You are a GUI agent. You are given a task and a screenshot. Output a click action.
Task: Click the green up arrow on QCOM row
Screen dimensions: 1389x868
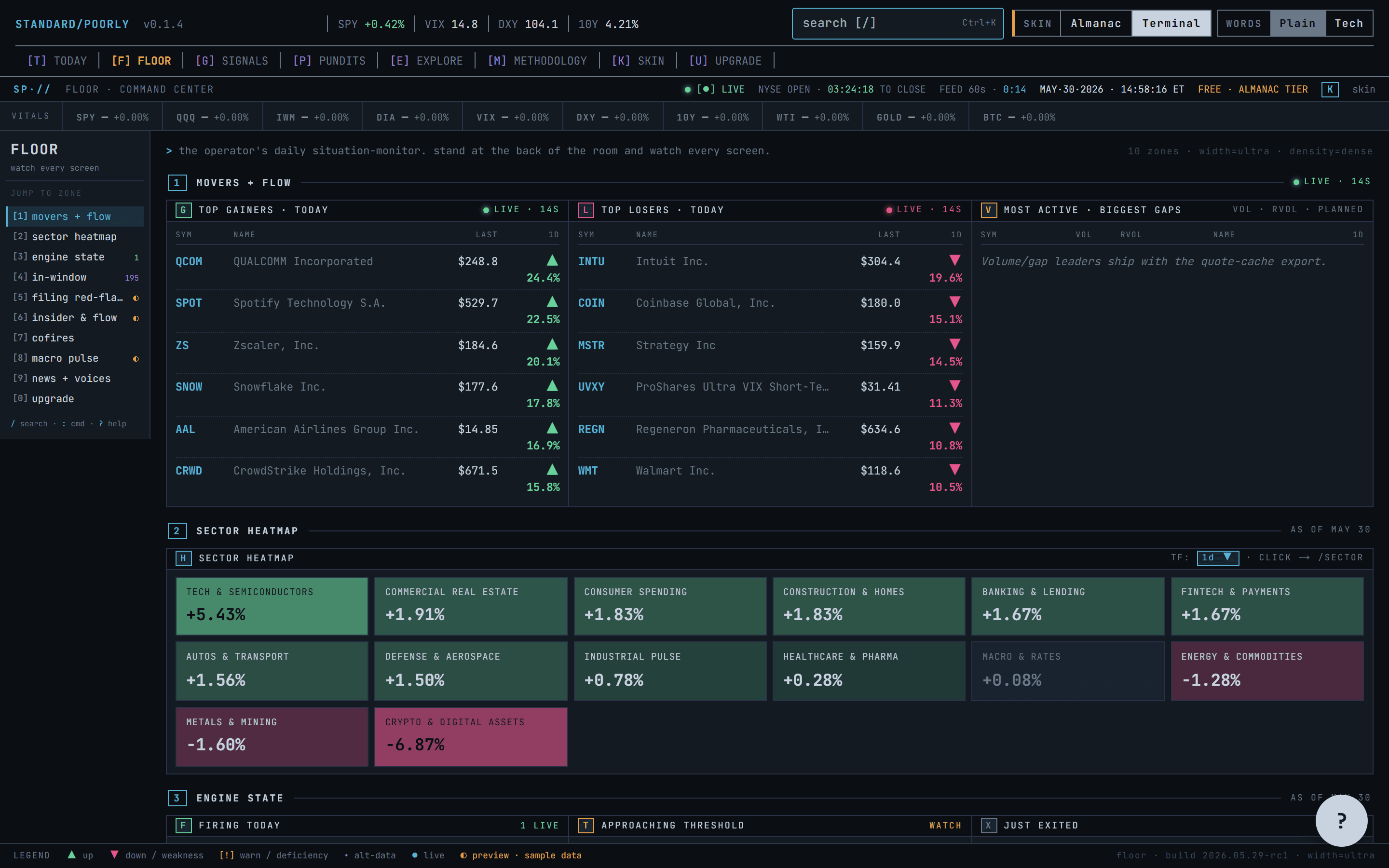[x=552, y=260]
